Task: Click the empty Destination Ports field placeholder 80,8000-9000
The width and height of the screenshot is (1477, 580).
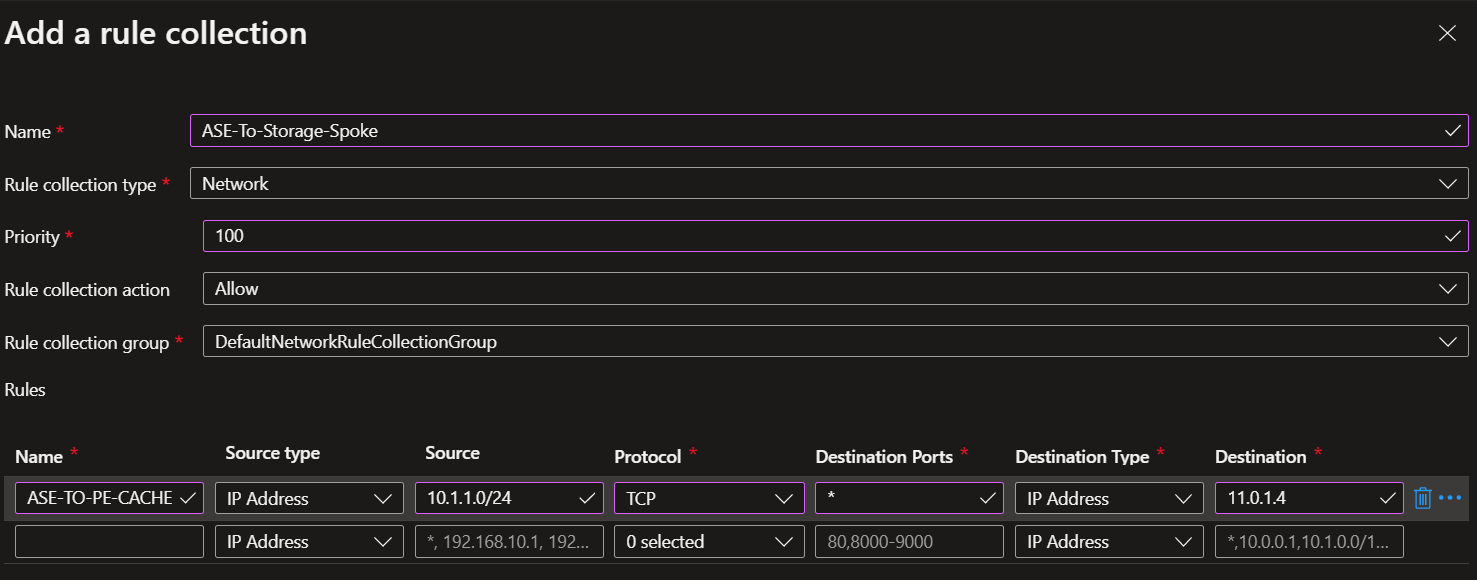Action: [x=909, y=542]
